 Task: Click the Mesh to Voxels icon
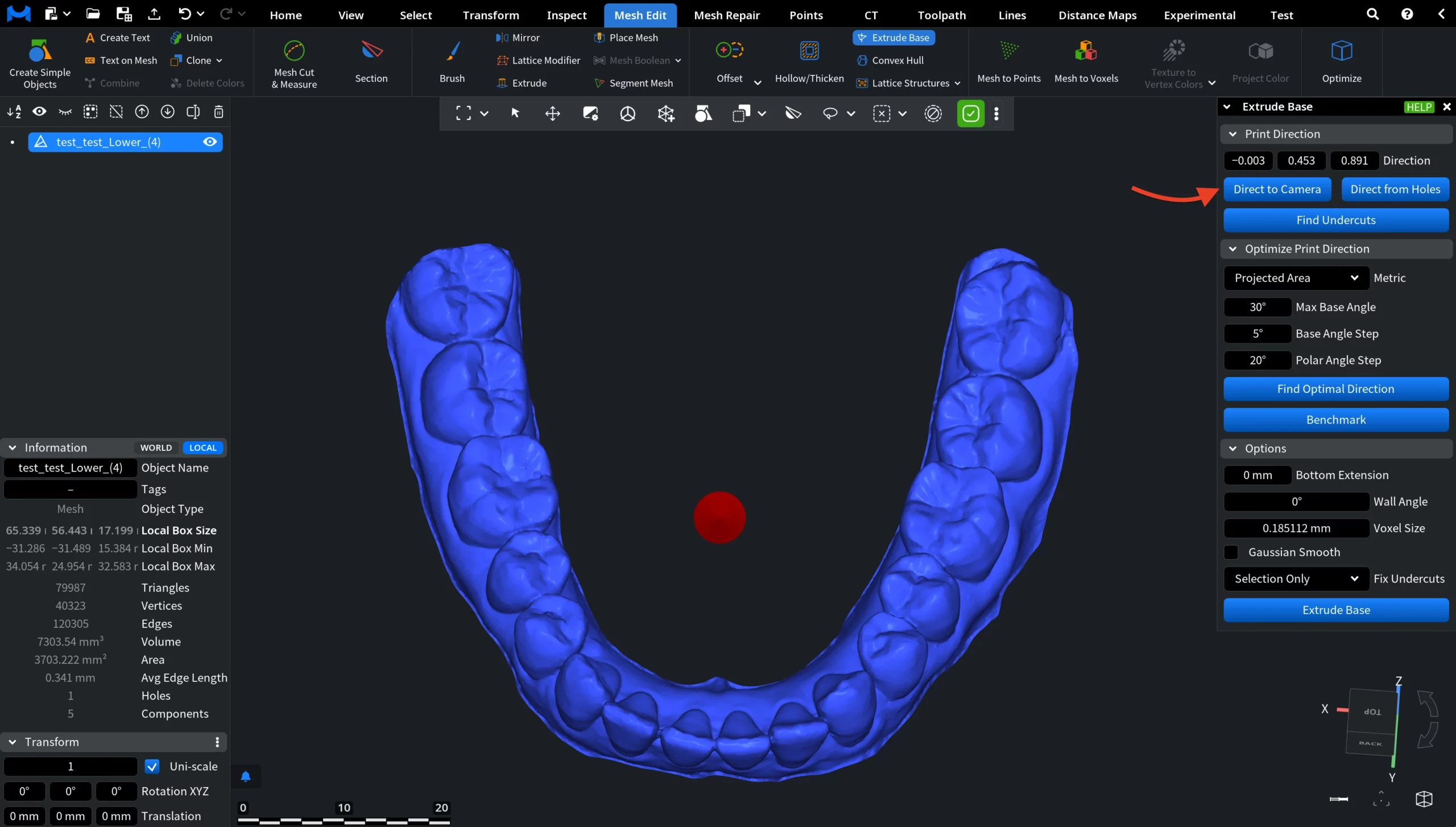tap(1086, 51)
